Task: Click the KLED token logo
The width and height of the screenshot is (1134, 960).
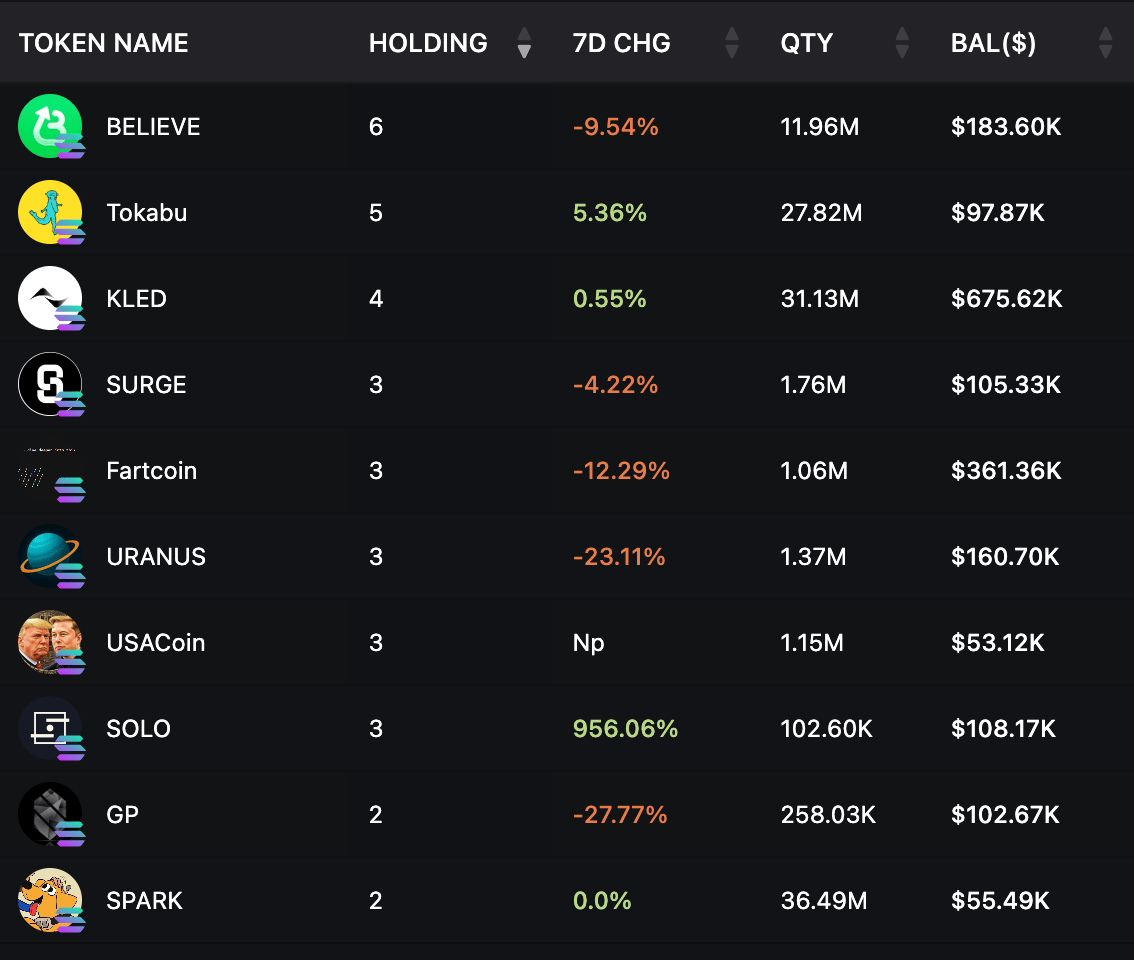Action: tap(49, 298)
